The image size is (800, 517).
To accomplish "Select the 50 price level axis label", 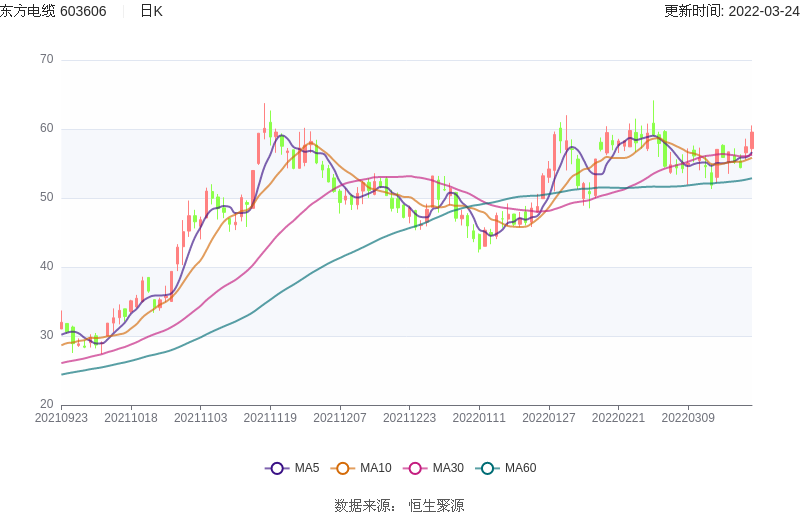I will pyautogui.click(x=46, y=197).
